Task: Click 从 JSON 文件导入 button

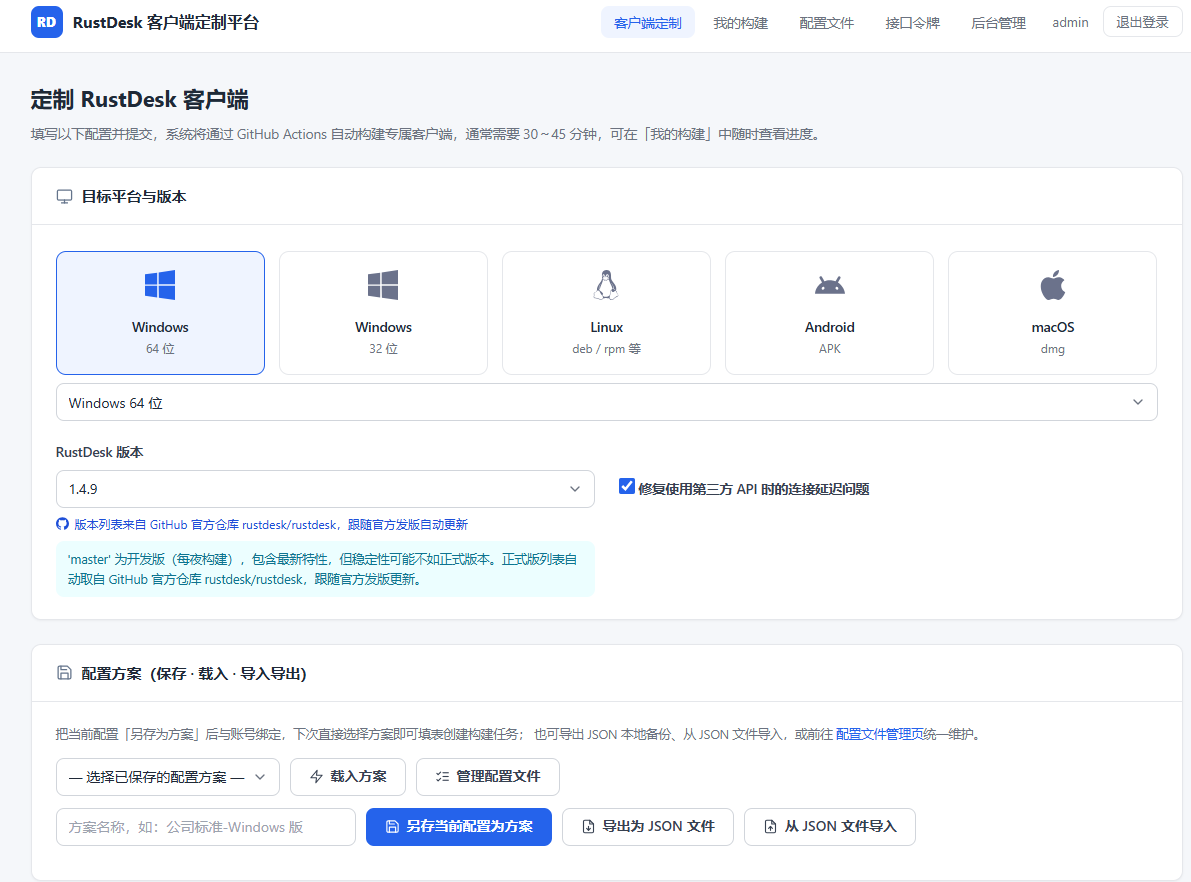Action: pyautogui.click(x=829, y=827)
